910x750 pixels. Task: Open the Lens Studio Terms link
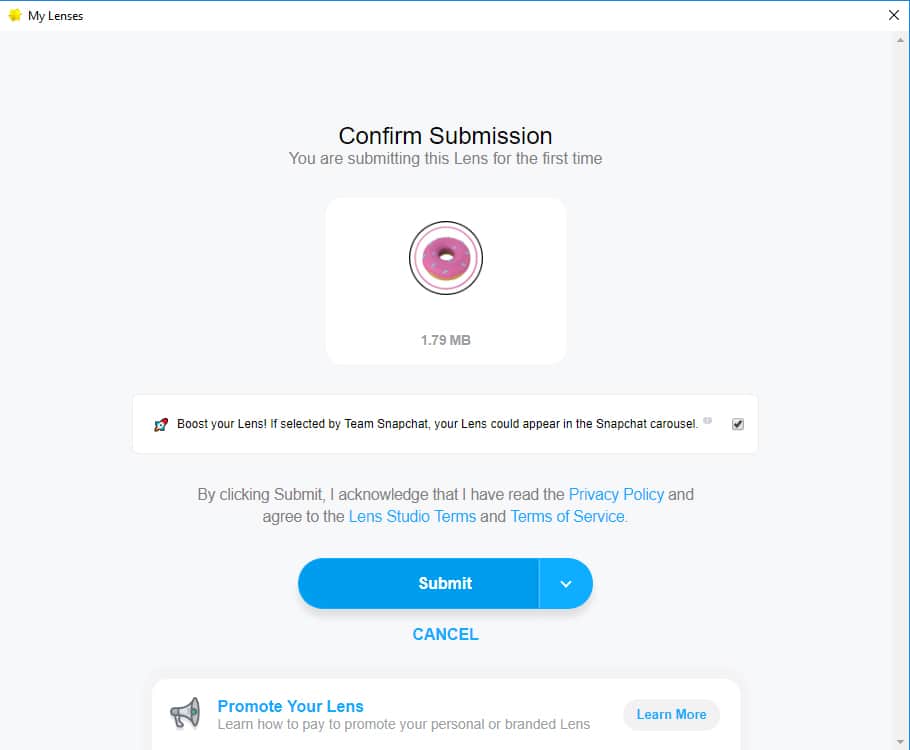(x=412, y=516)
